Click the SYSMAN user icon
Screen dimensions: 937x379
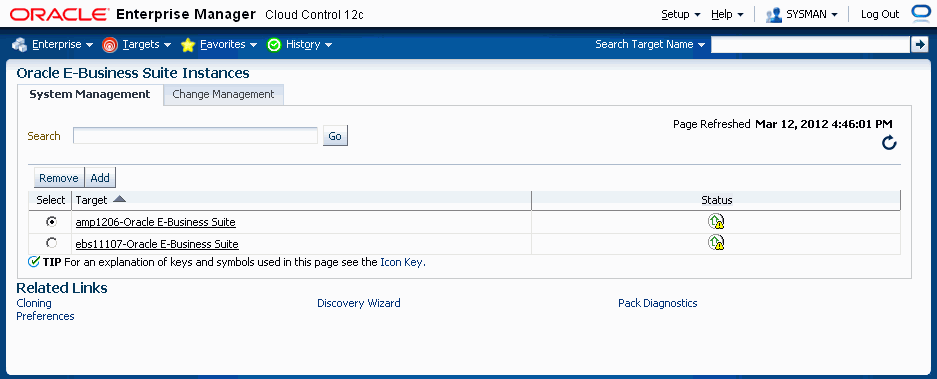[x=774, y=15]
